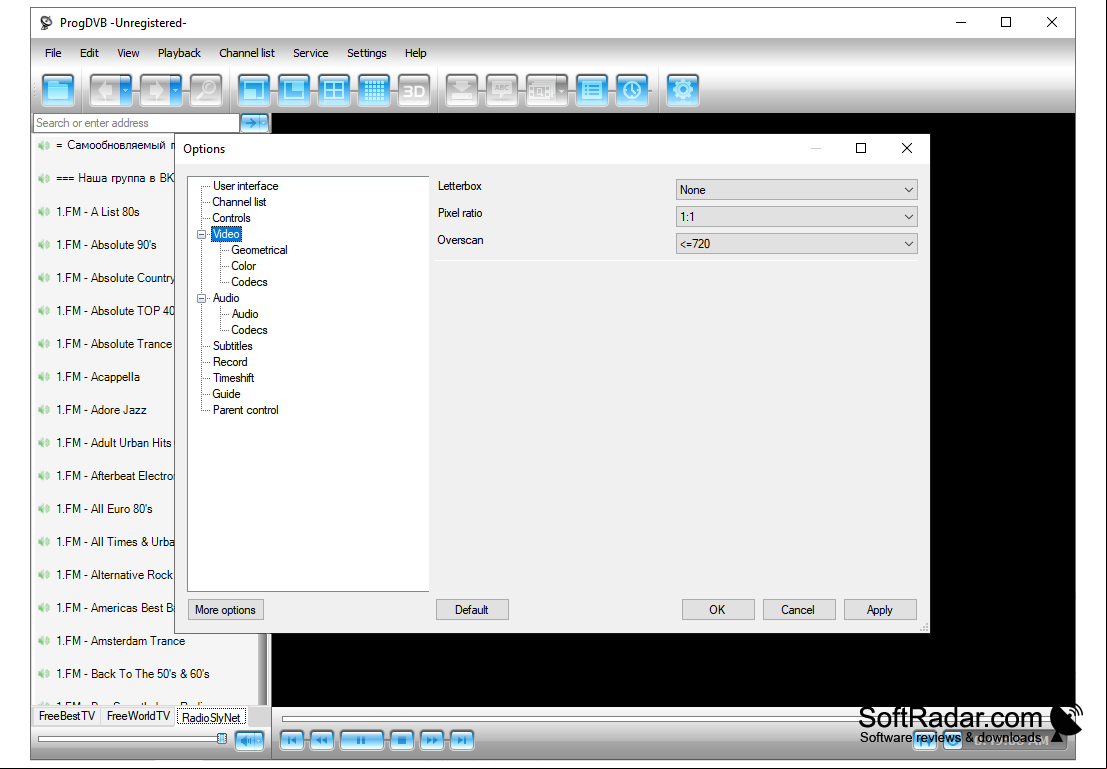The height and width of the screenshot is (769, 1107).
Task: Open the Help menu
Action: click(x=415, y=53)
